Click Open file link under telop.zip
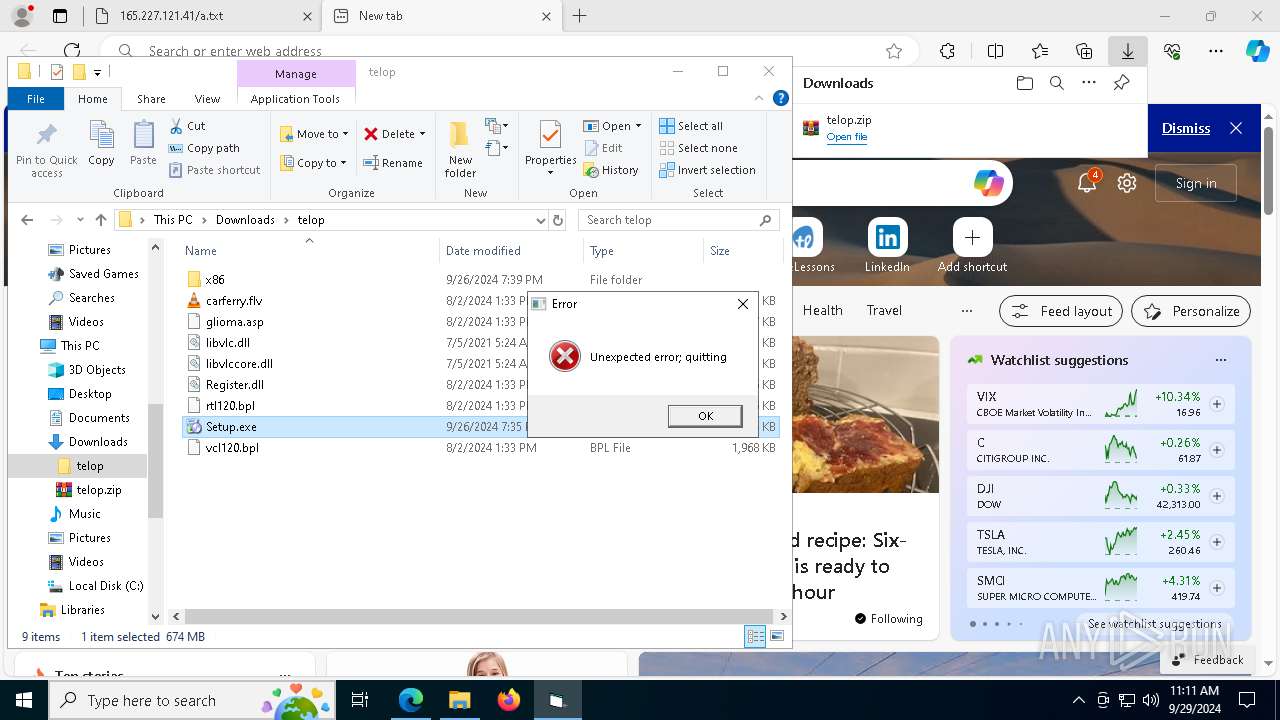Viewport: 1280px width, 720px height. tap(846, 137)
